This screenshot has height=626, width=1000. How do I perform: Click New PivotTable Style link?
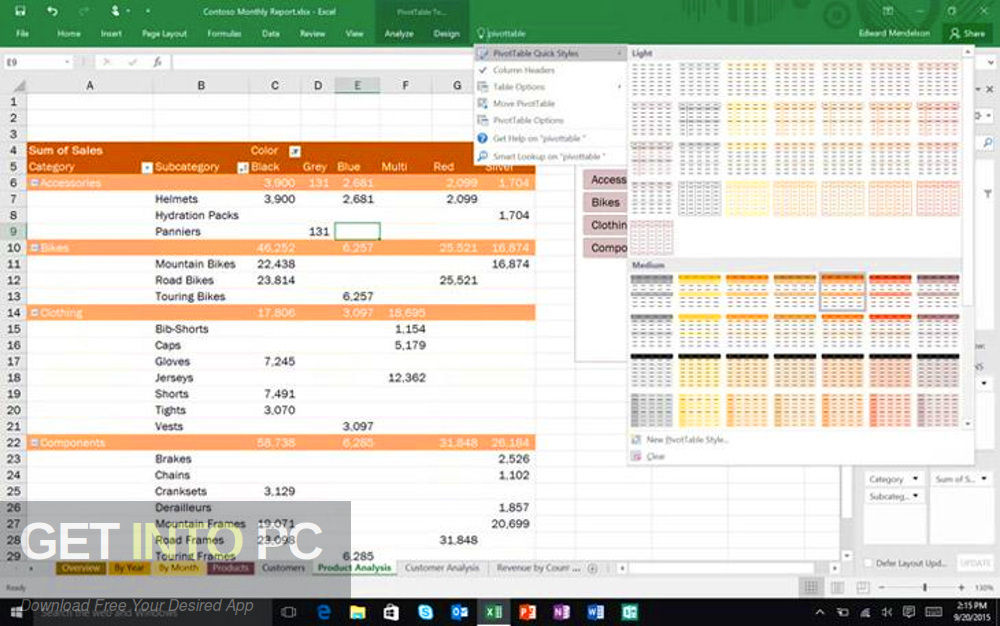[685, 440]
